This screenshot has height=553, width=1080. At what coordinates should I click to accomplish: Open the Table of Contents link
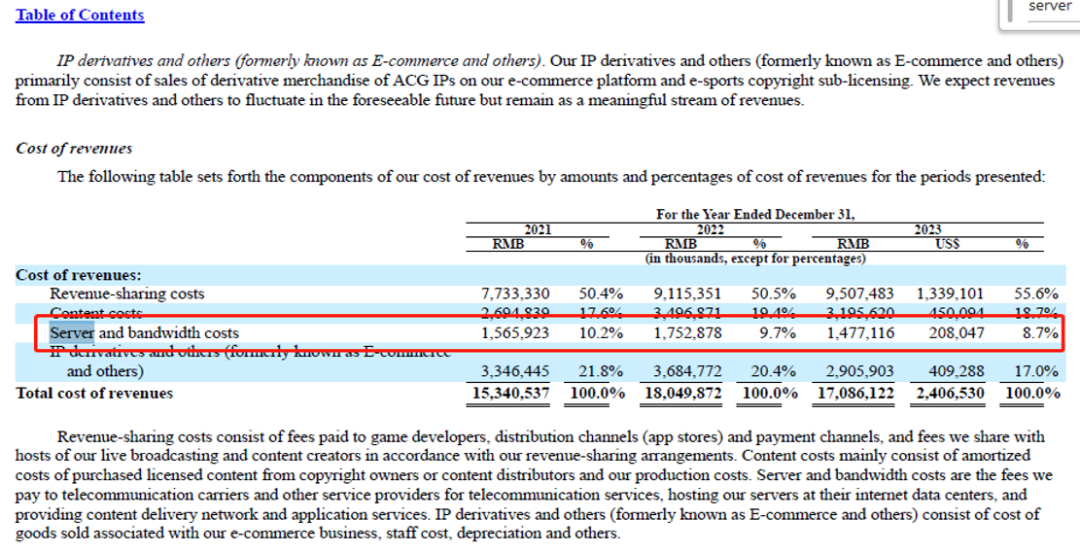pyautogui.click(x=80, y=15)
